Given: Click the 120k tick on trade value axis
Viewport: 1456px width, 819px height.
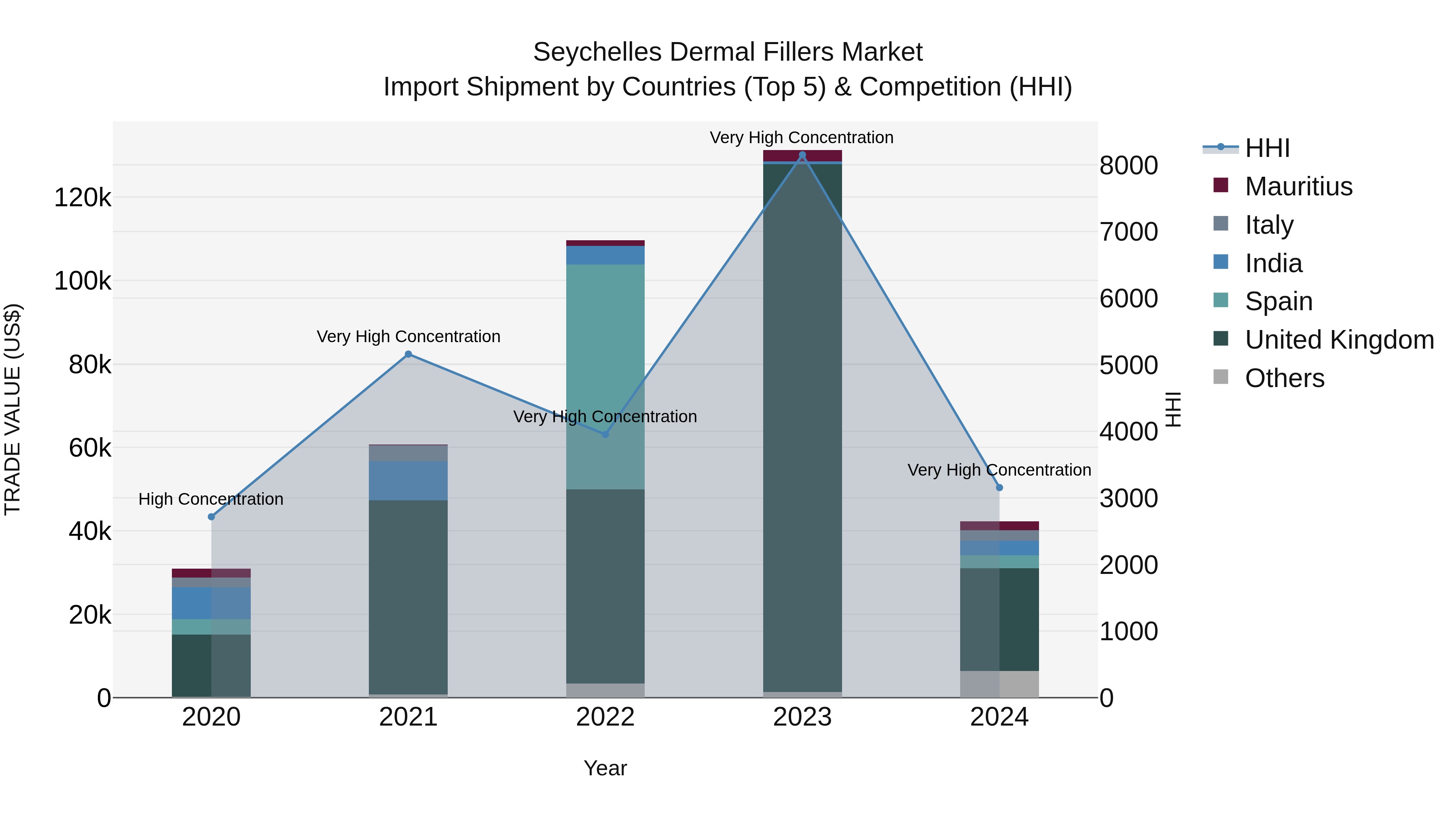Looking at the screenshot, I should click(83, 198).
